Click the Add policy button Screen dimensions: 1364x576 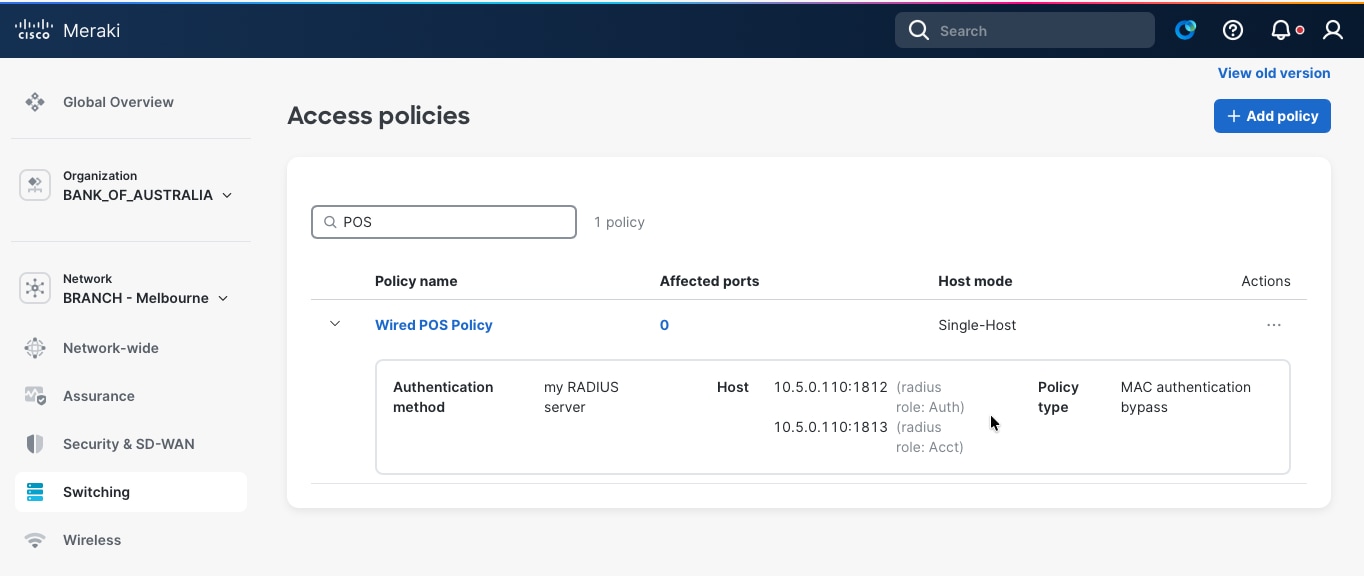coord(1272,115)
